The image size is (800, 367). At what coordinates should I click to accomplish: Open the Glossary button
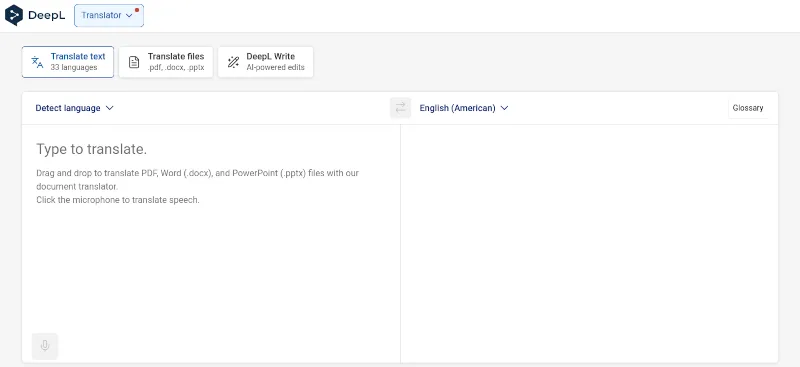tap(747, 108)
